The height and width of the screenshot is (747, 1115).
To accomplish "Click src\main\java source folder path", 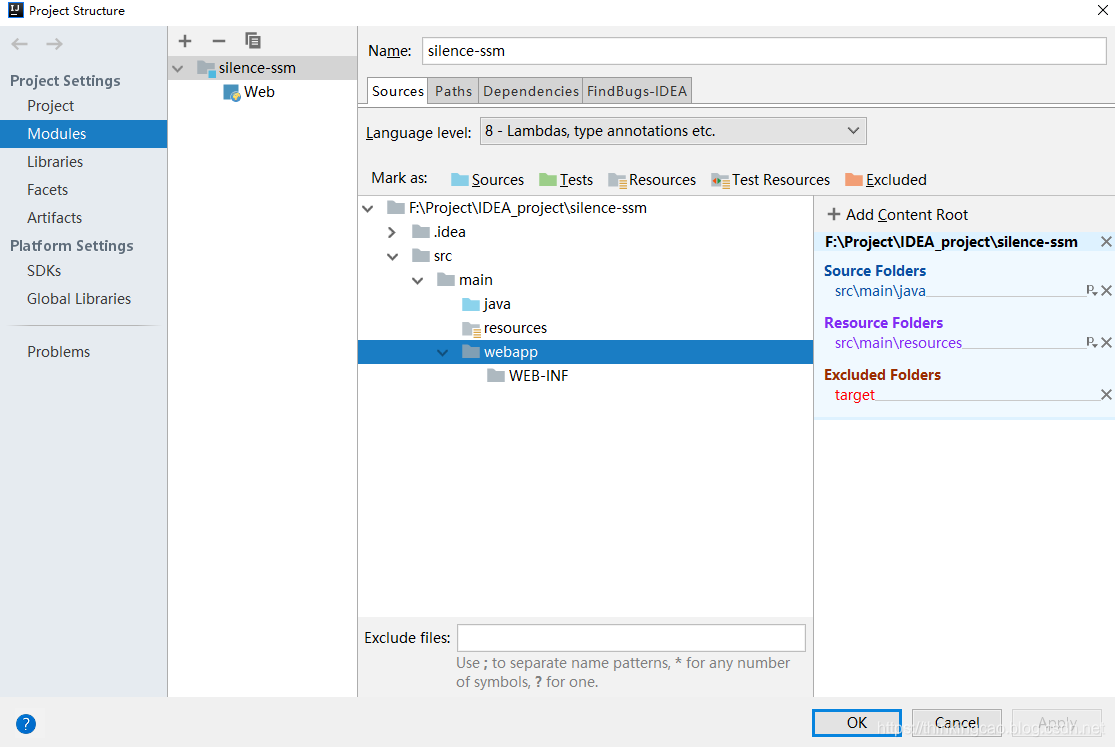I will tap(880, 290).
